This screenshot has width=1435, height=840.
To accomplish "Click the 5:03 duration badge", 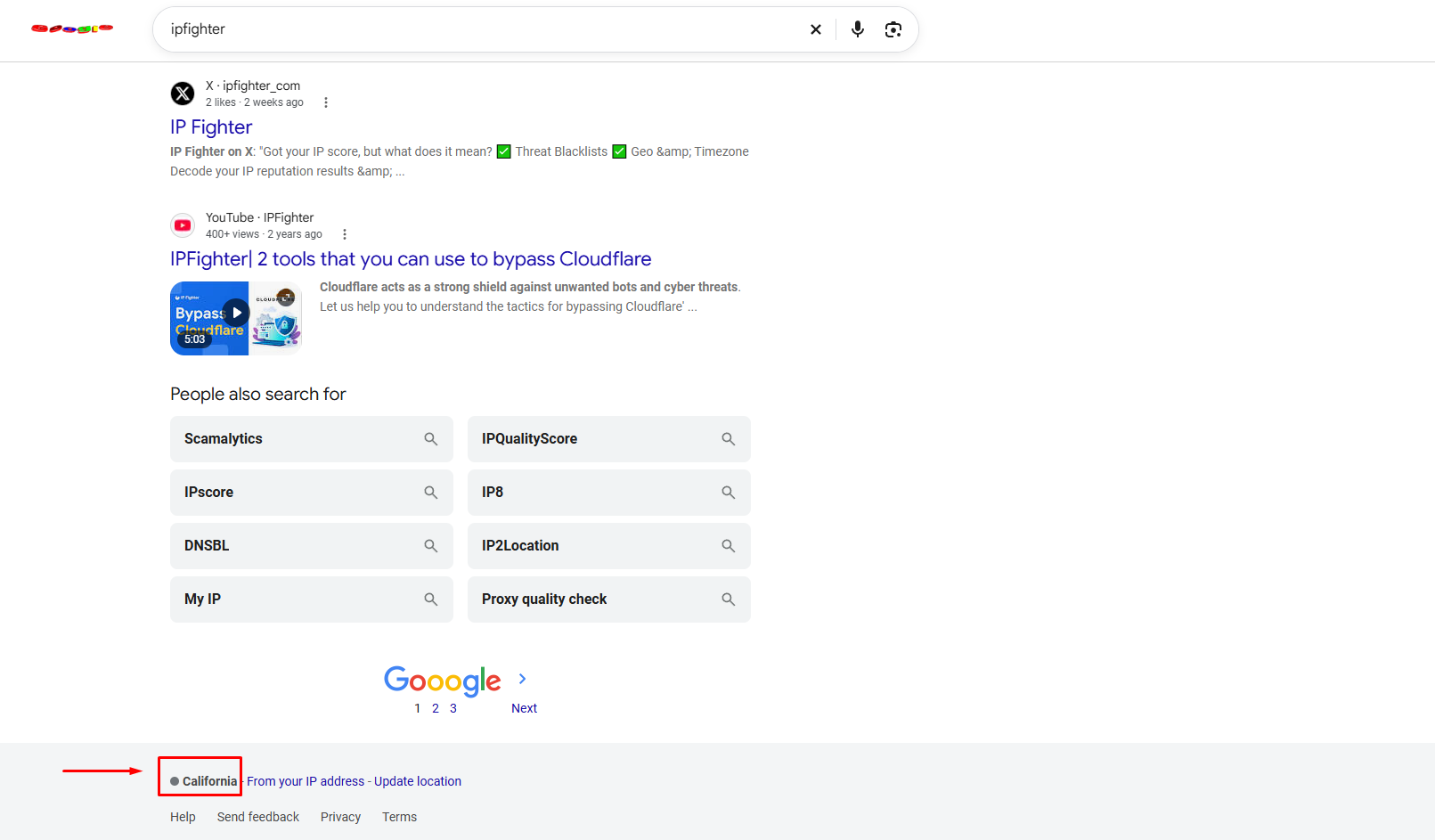I will click(195, 339).
